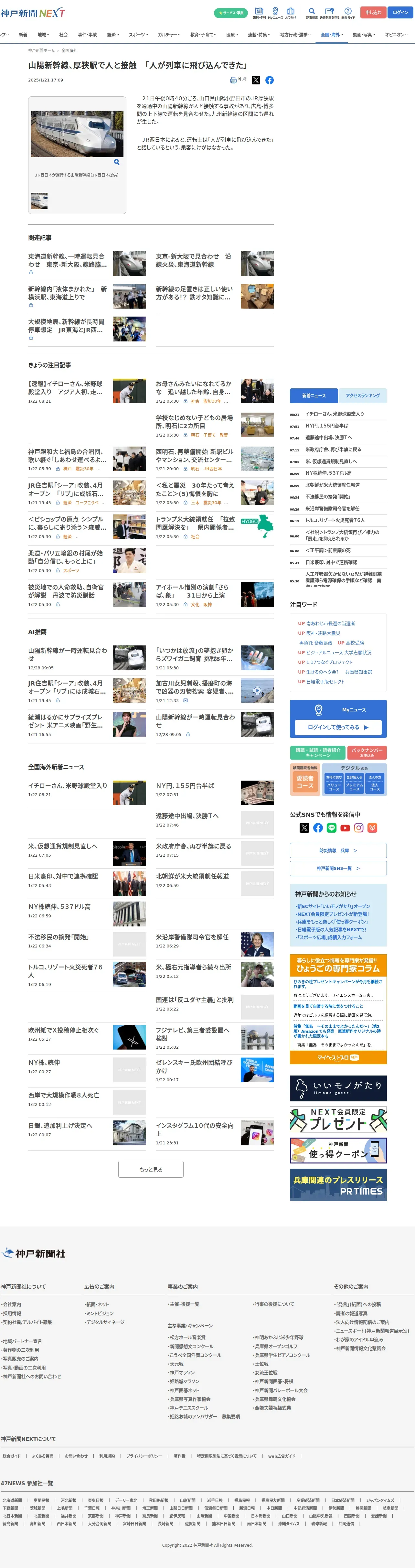Open article イチローさん、米野球殿堂入り in 速報

pos(65,388)
